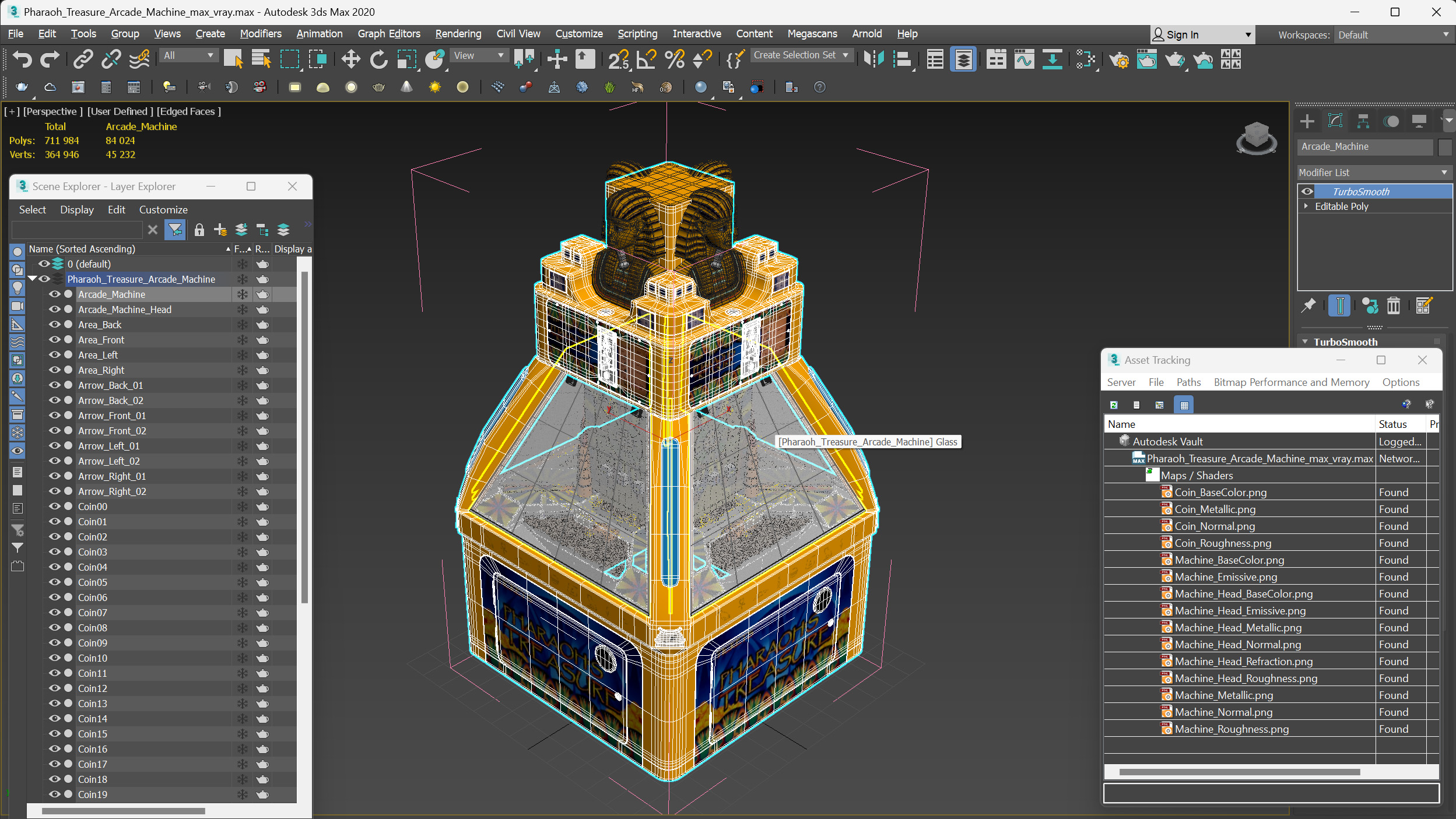The image size is (1456, 819).
Task: Toggle Angle Snap in toolbar
Action: [x=646, y=59]
